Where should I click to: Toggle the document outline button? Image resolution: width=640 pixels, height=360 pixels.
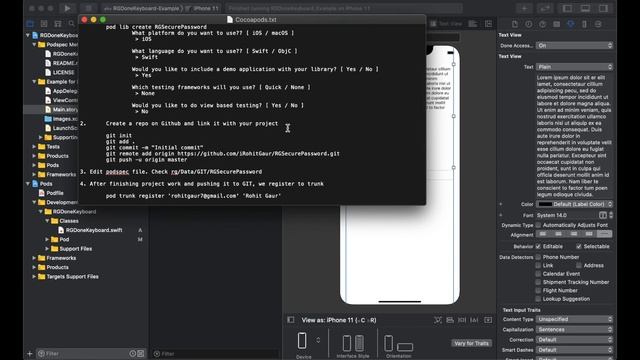click(x=291, y=320)
